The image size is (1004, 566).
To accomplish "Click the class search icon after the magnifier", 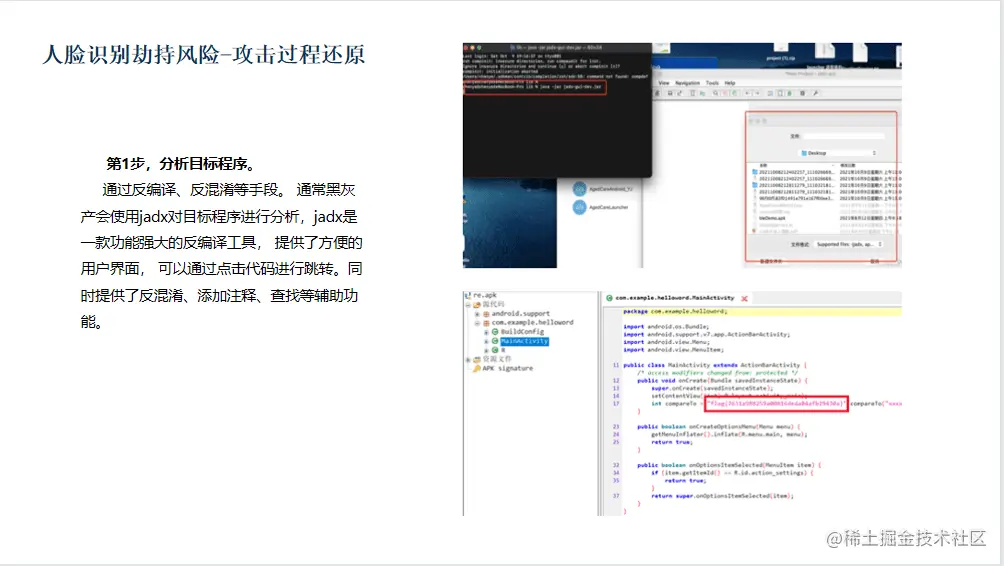I will (x=725, y=93).
